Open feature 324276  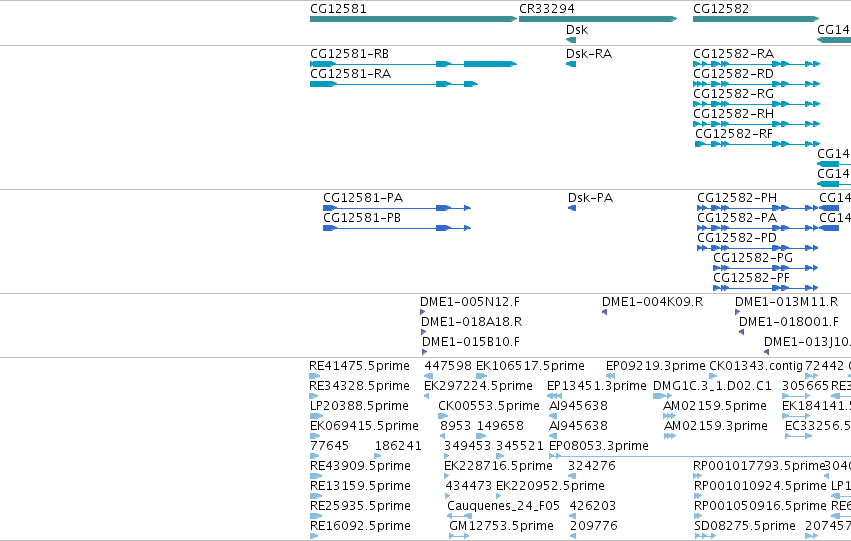[x=572, y=476]
